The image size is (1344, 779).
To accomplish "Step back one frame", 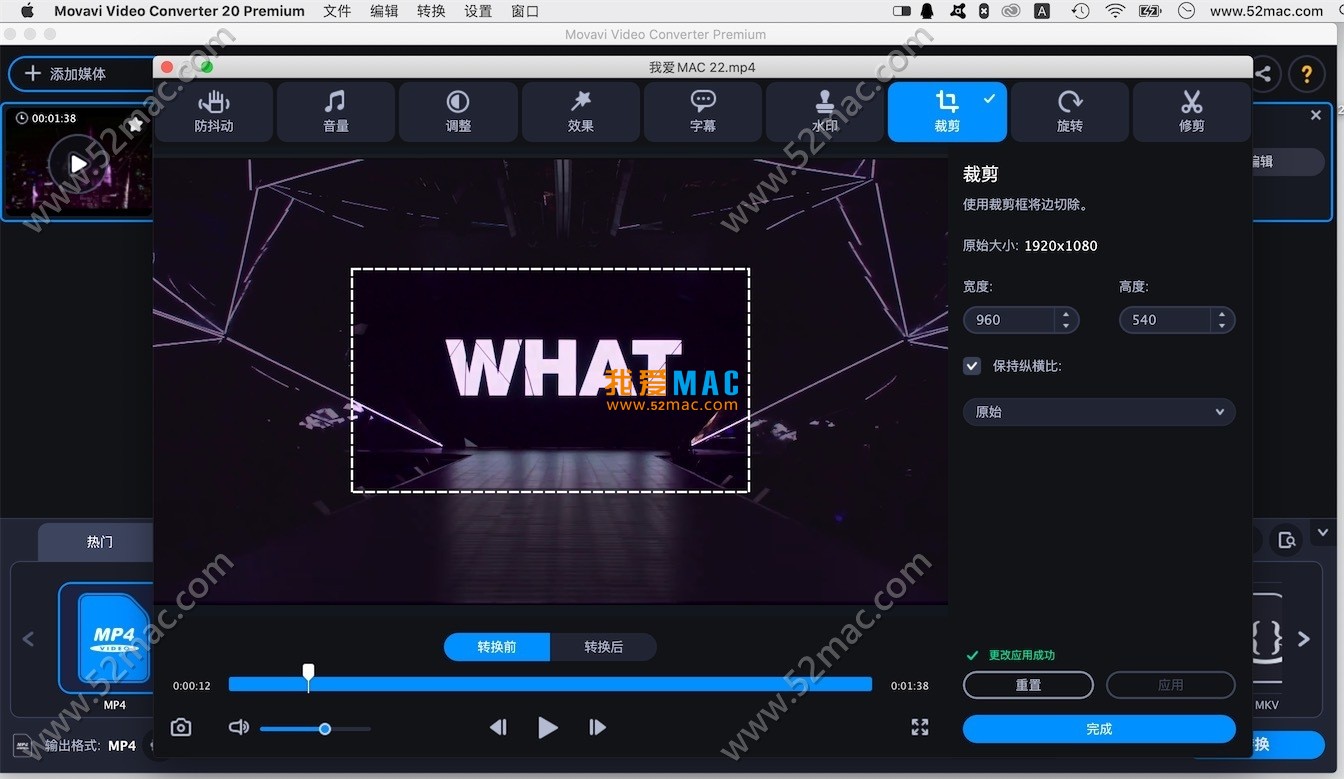I will [x=498, y=727].
